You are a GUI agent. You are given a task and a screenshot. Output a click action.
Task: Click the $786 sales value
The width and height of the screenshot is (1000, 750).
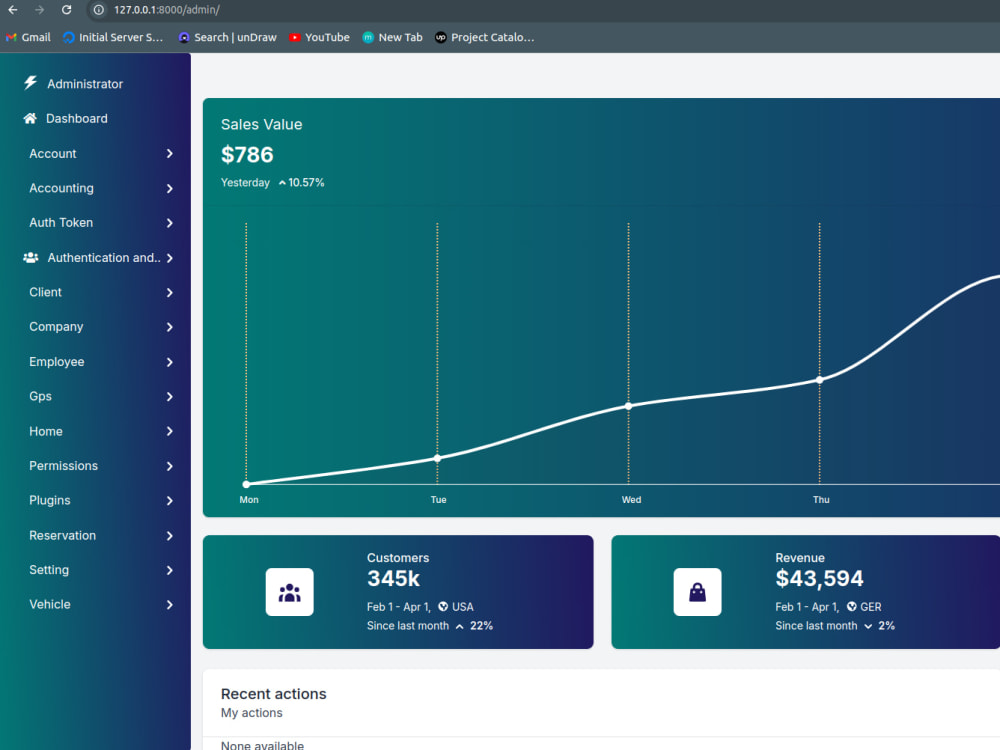click(x=247, y=155)
